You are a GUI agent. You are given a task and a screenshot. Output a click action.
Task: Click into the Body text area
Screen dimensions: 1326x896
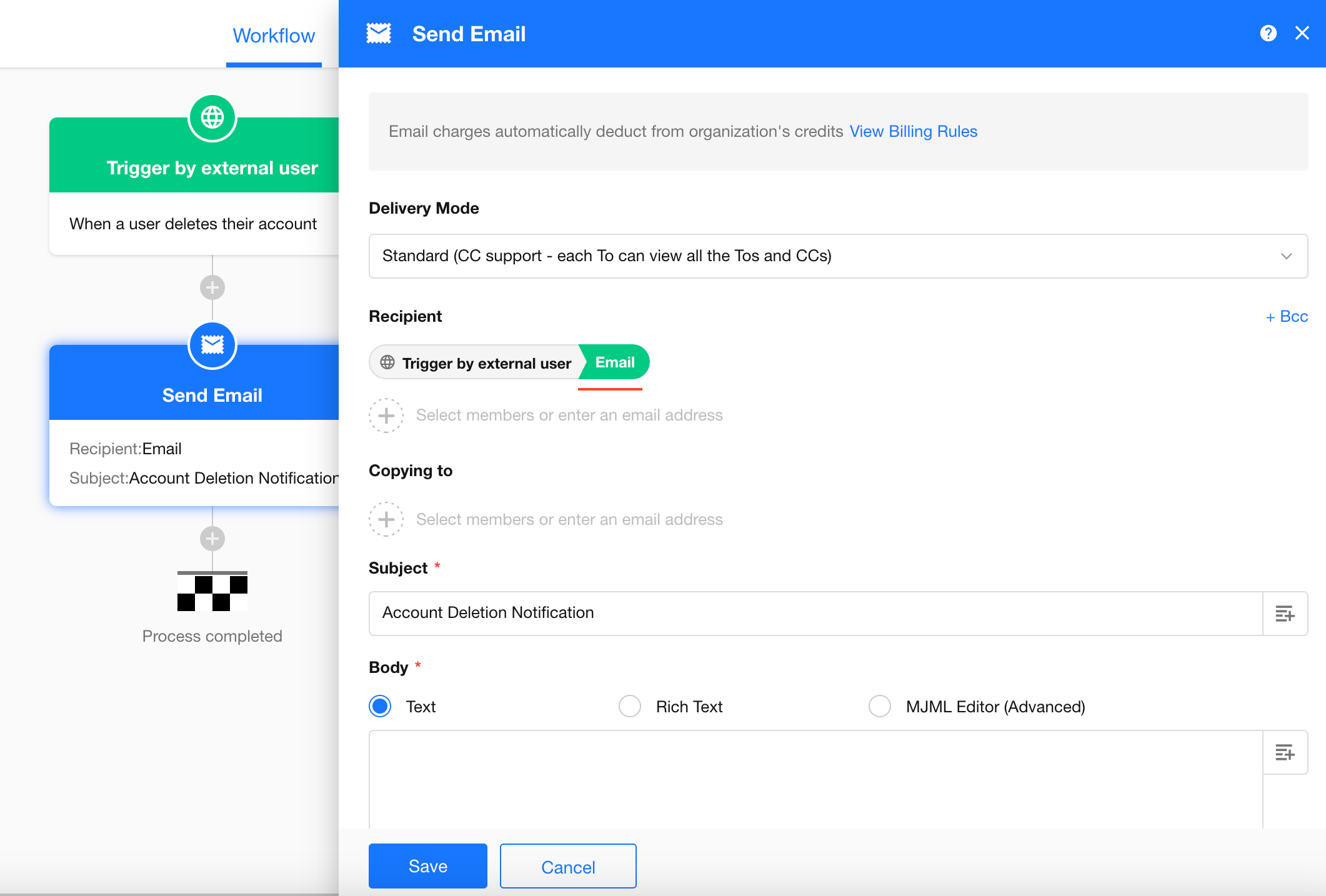click(816, 780)
